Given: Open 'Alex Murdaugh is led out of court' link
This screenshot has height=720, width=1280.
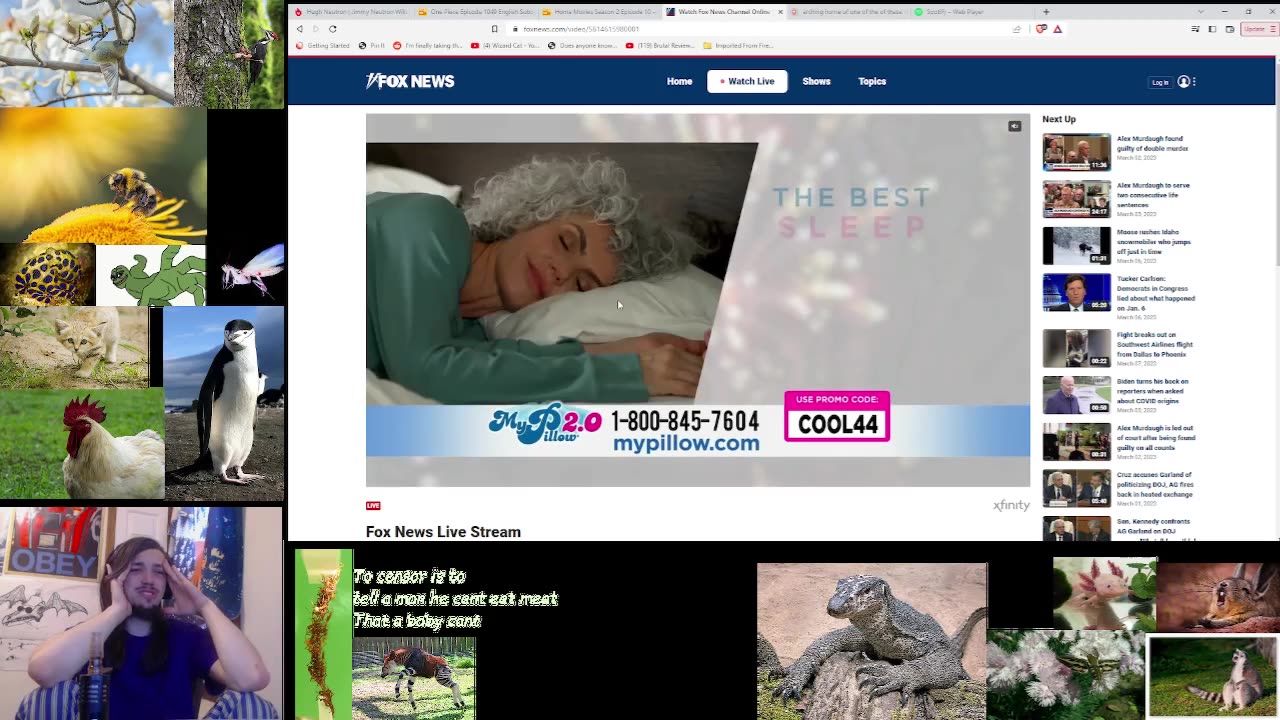Looking at the screenshot, I should 1155,438.
